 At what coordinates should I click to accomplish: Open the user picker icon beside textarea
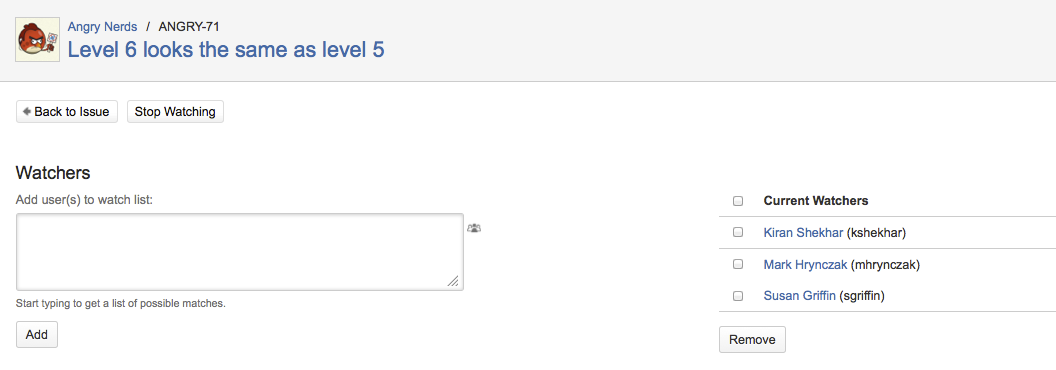point(474,228)
